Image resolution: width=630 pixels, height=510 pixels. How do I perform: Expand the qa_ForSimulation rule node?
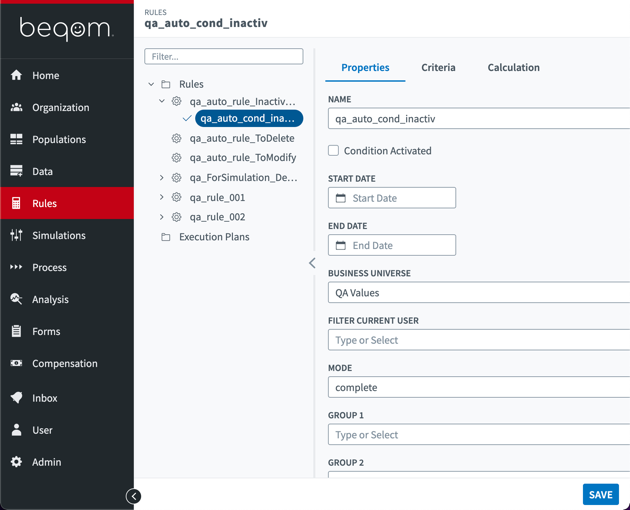click(x=162, y=178)
